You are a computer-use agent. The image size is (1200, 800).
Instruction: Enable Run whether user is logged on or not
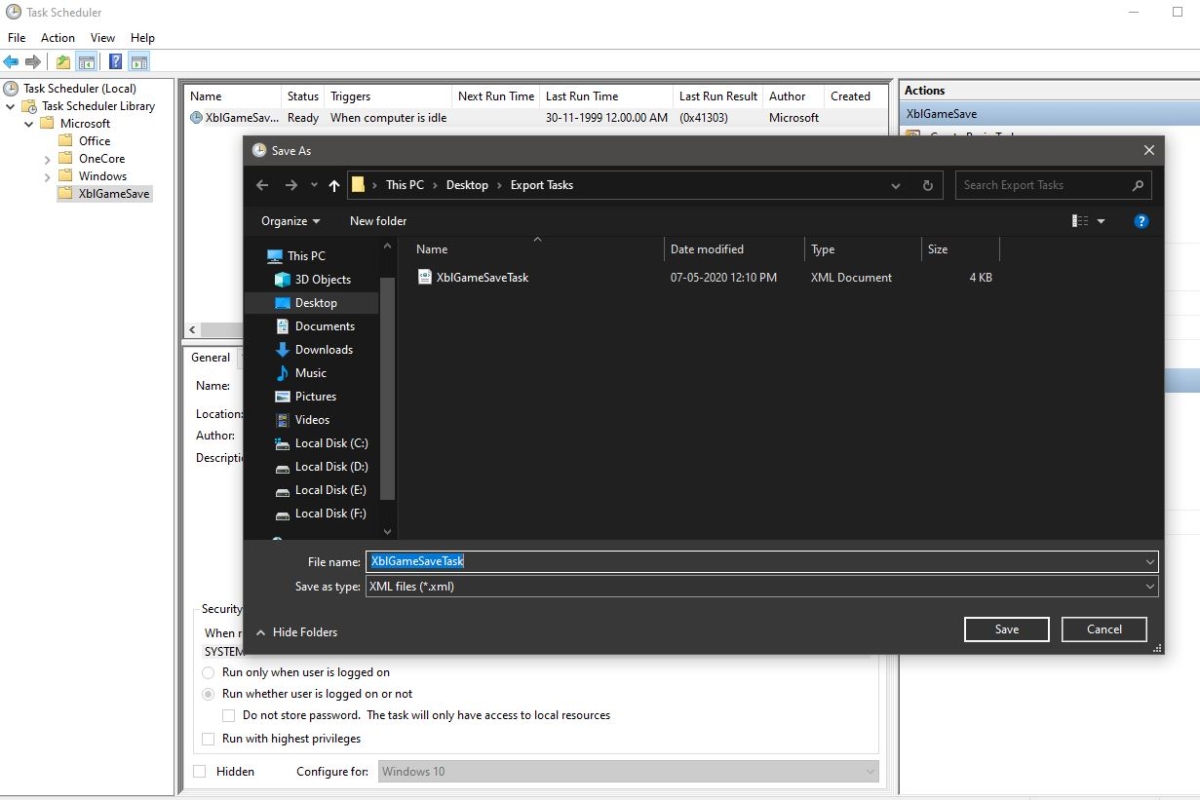[208, 693]
